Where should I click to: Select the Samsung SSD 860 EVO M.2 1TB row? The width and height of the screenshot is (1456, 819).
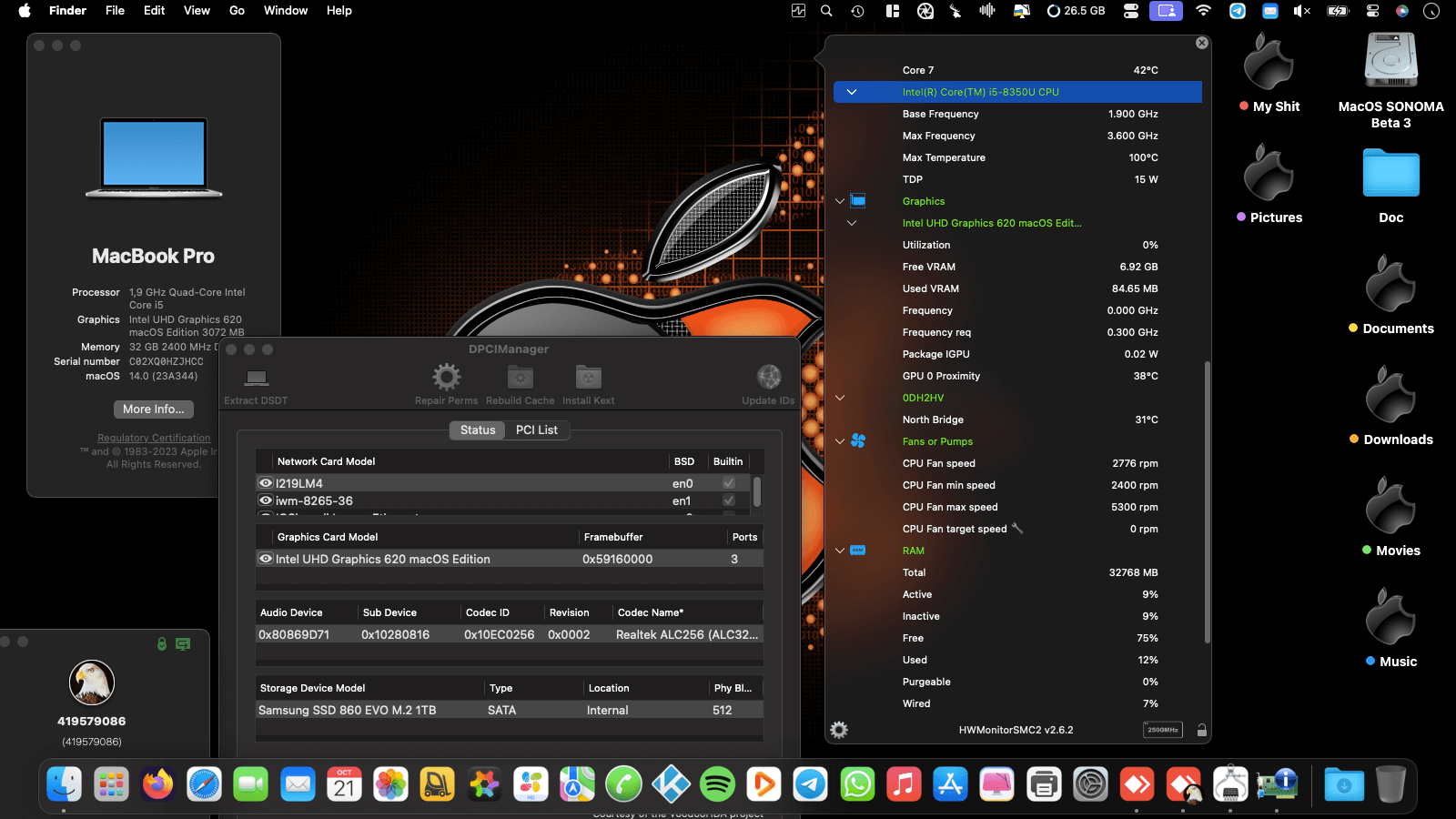click(509, 710)
